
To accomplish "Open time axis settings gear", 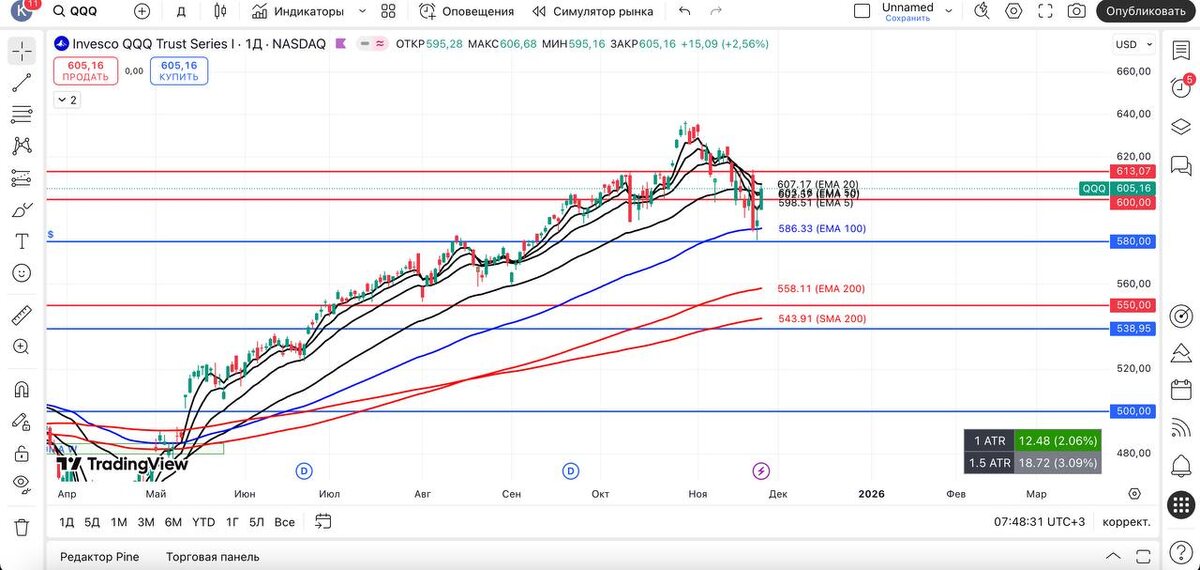I will pos(1134,494).
